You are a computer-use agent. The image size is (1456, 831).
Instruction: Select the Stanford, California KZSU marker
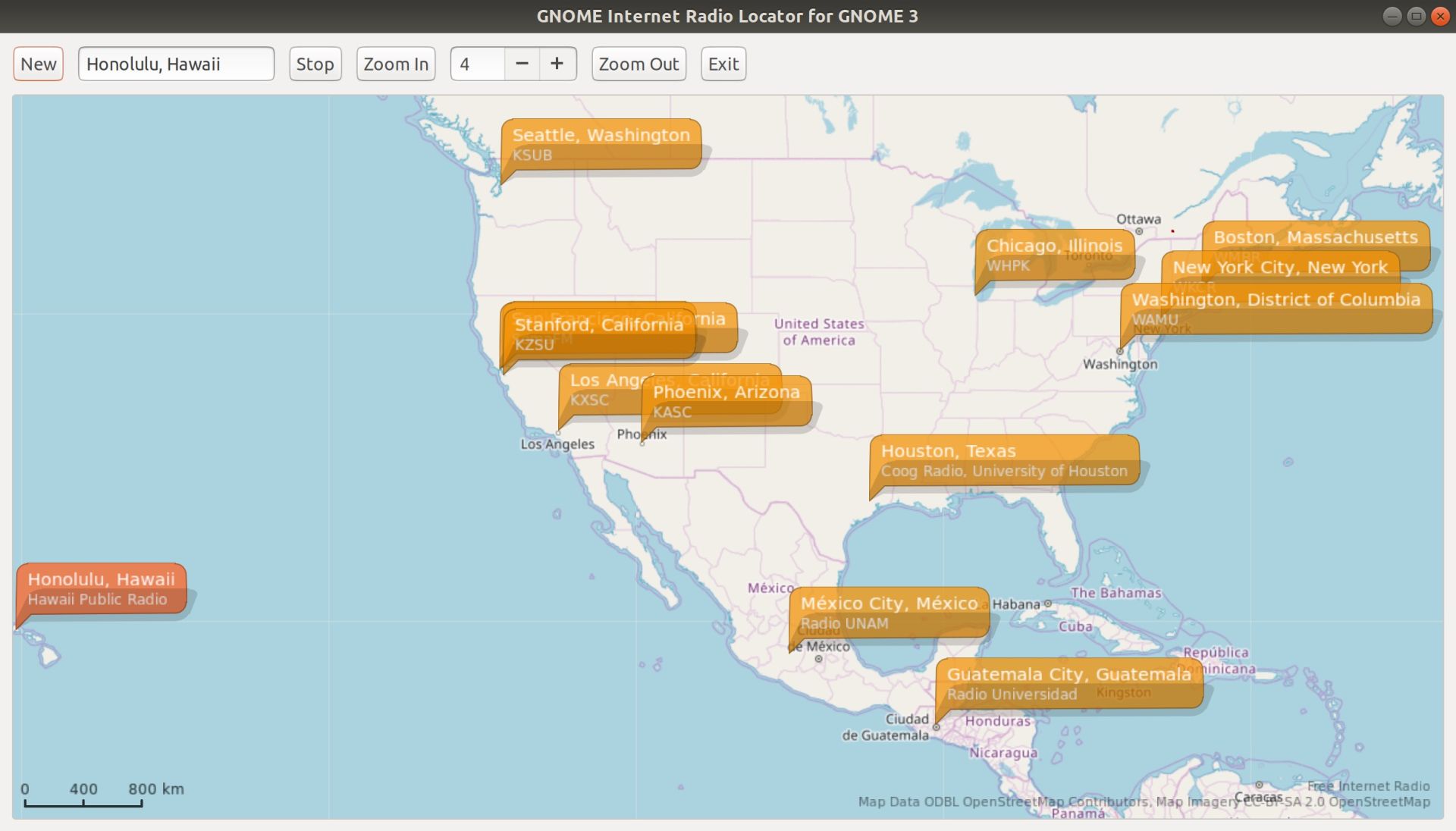pyautogui.click(x=598, y=334)
